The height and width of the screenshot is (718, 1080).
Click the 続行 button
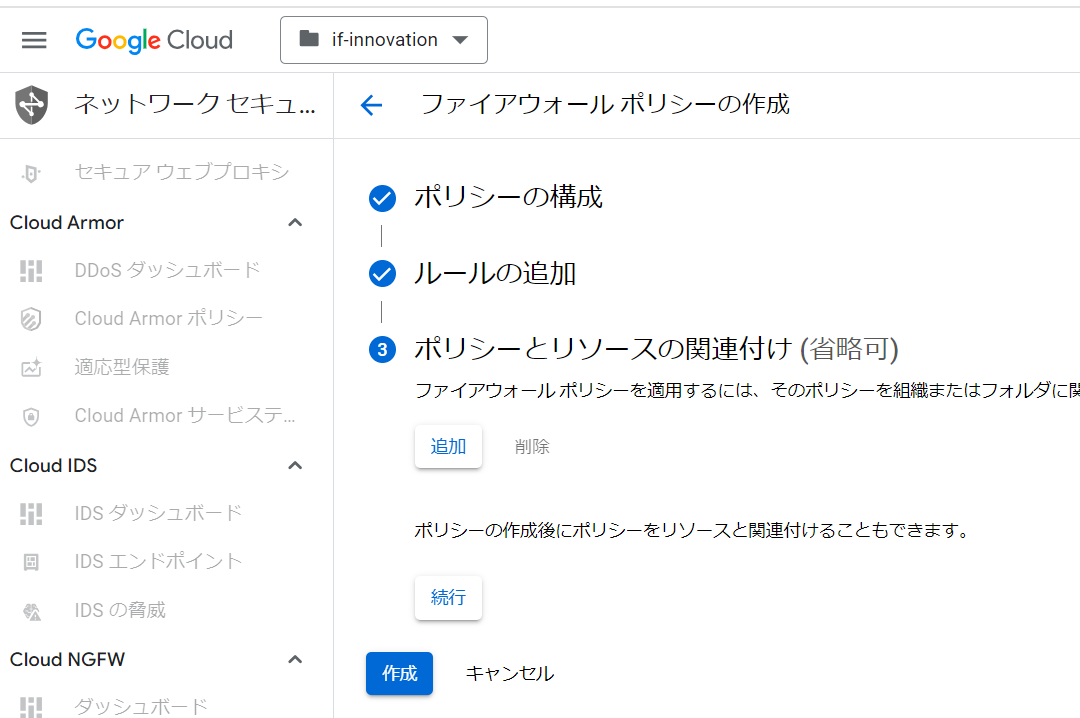(x=448, y=598)
